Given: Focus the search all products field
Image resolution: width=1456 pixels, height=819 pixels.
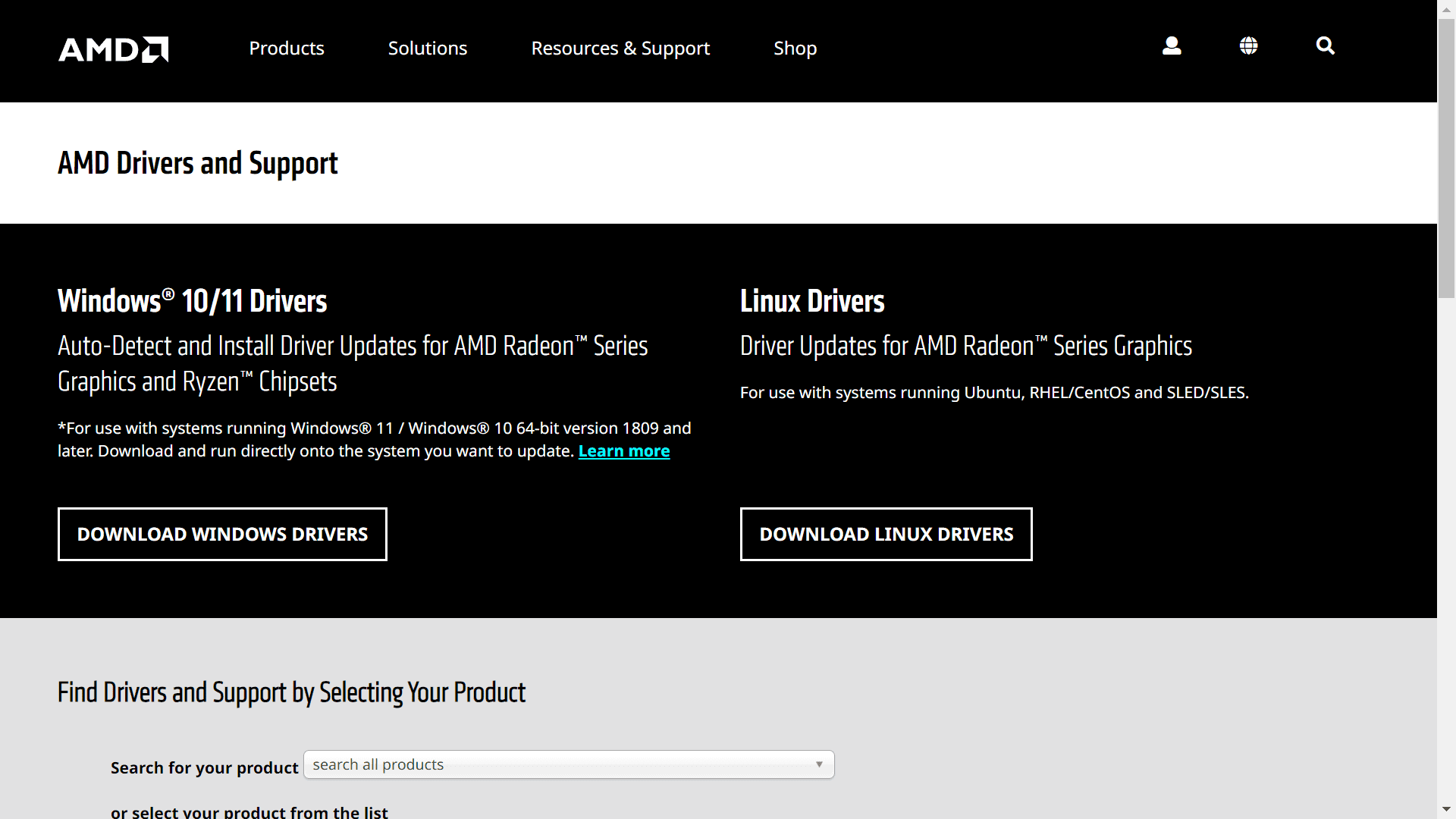Looking at the screenshot, I should tap(569, 764).
